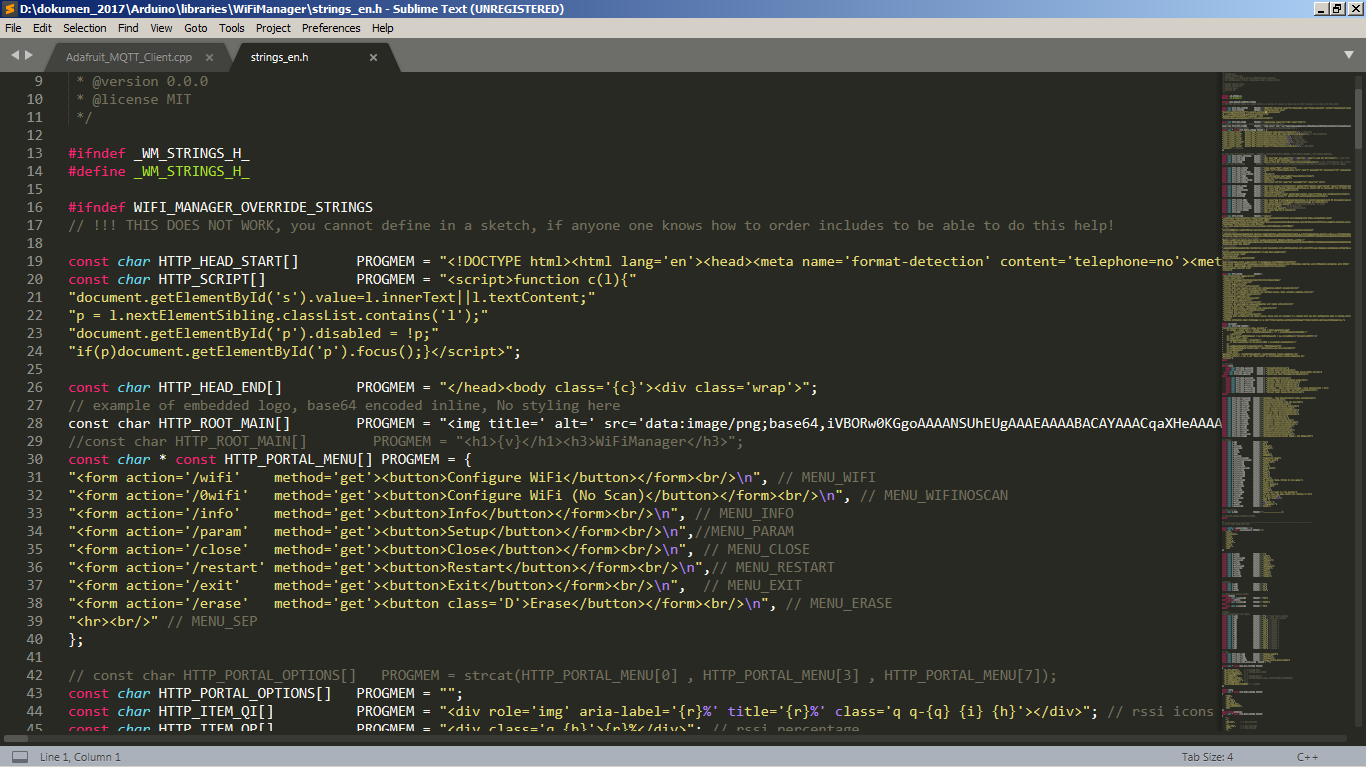Image resolution: width=1366 pixels, height=768 pixels.
Task: Click WIFI_MANAGER_OVERRIDE_STRINGS on line 16
Action: click(253, 207)
